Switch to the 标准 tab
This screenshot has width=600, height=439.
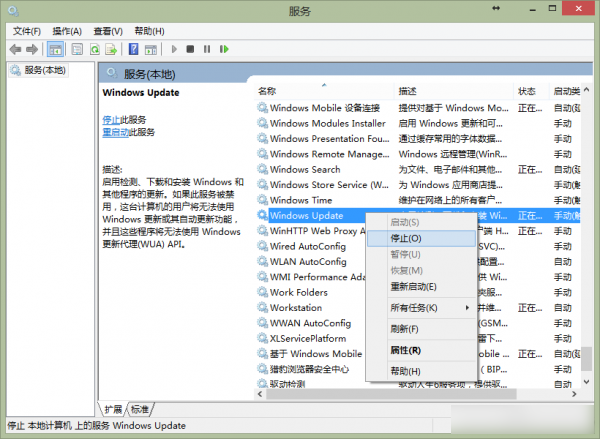tap(140, 410)
